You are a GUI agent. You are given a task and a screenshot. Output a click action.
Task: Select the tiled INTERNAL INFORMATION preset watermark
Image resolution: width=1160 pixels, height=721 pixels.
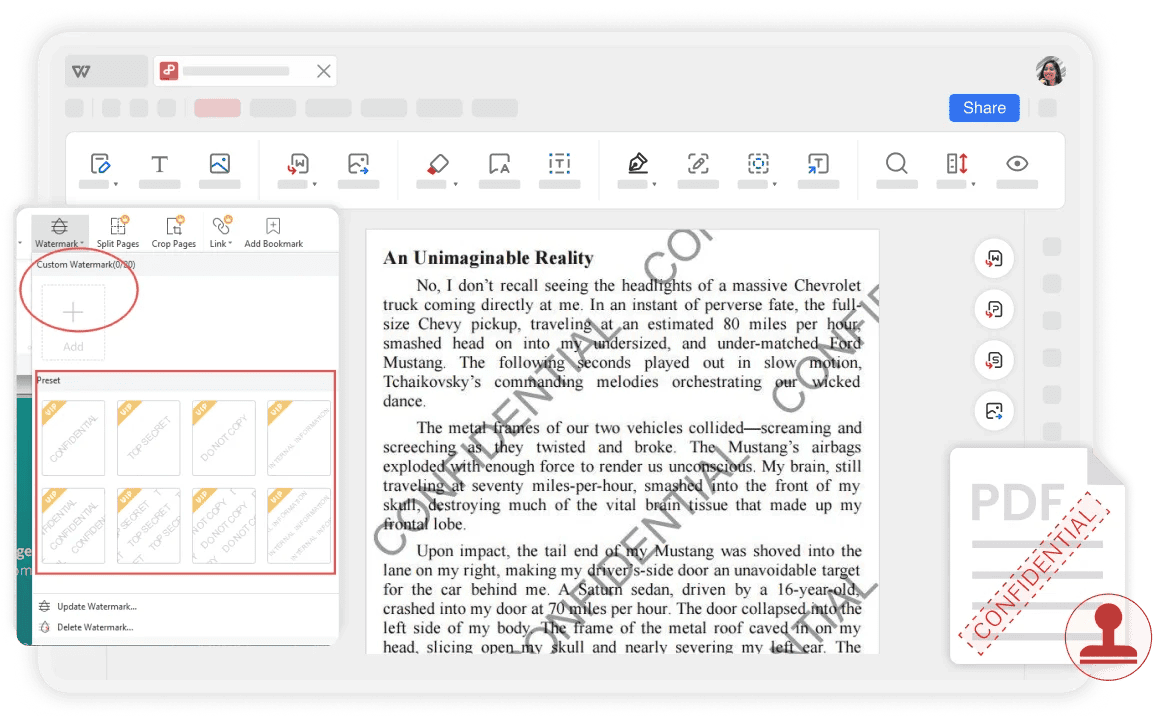[x=299, y=526]
